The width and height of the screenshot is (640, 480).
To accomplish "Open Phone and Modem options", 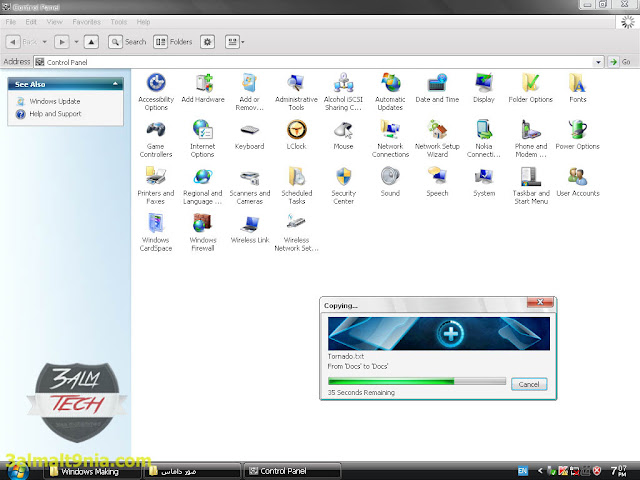I will (531, 139).
